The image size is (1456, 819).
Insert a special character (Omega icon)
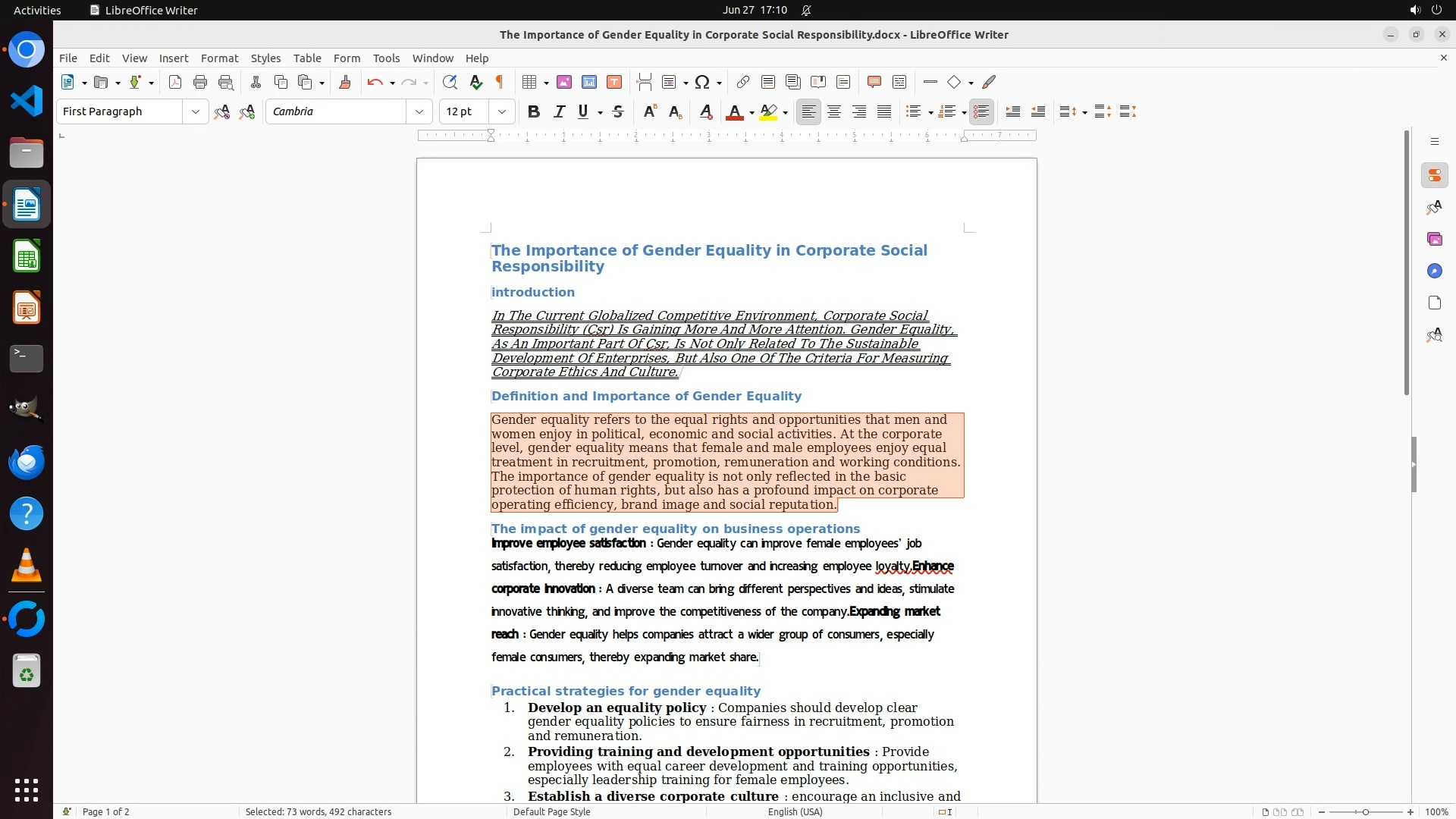[x=702, y=82]
